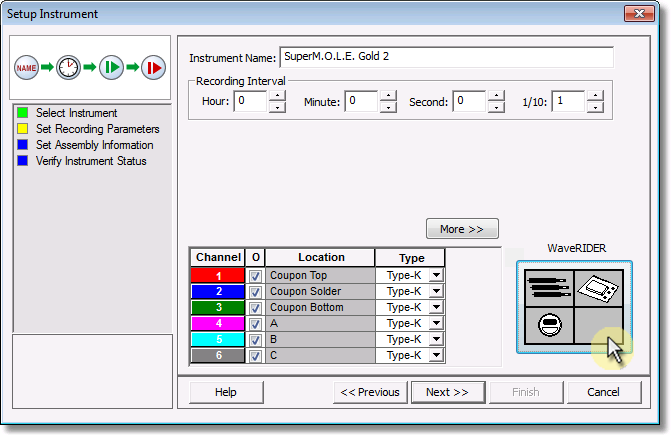Click the thermocouple probes icon in WaveRIDER
672x437 pixels.
pos(549,287)
